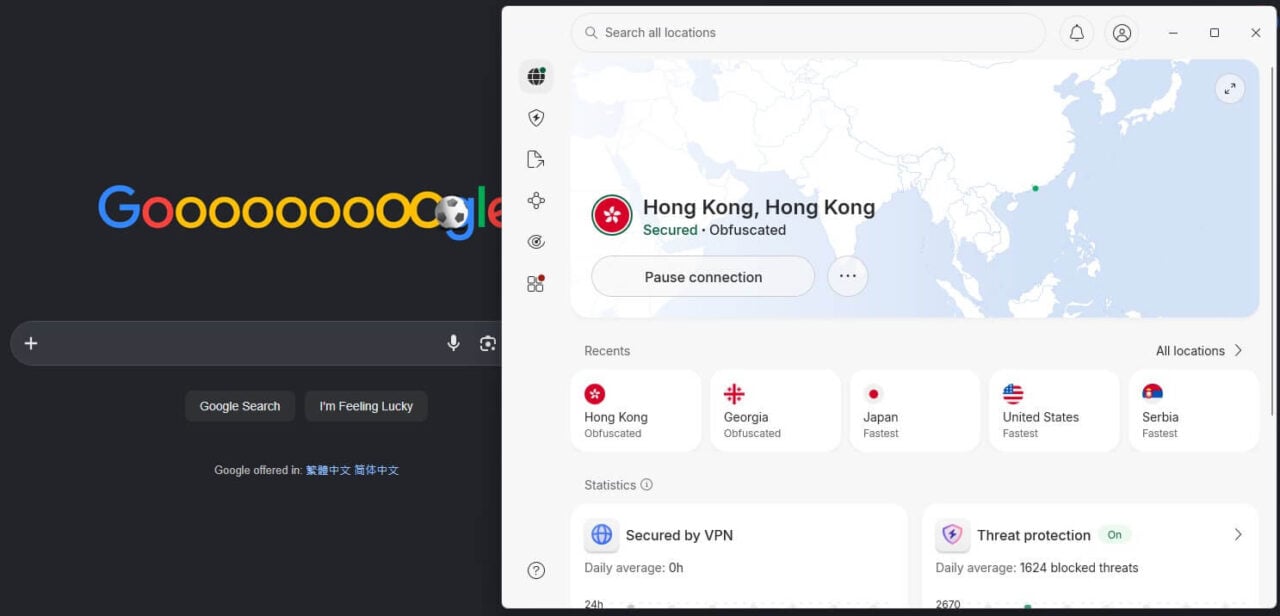Click the microphone voice search icon in Google
This screenshot has height=616, width=1280.
tap(453, 343)
